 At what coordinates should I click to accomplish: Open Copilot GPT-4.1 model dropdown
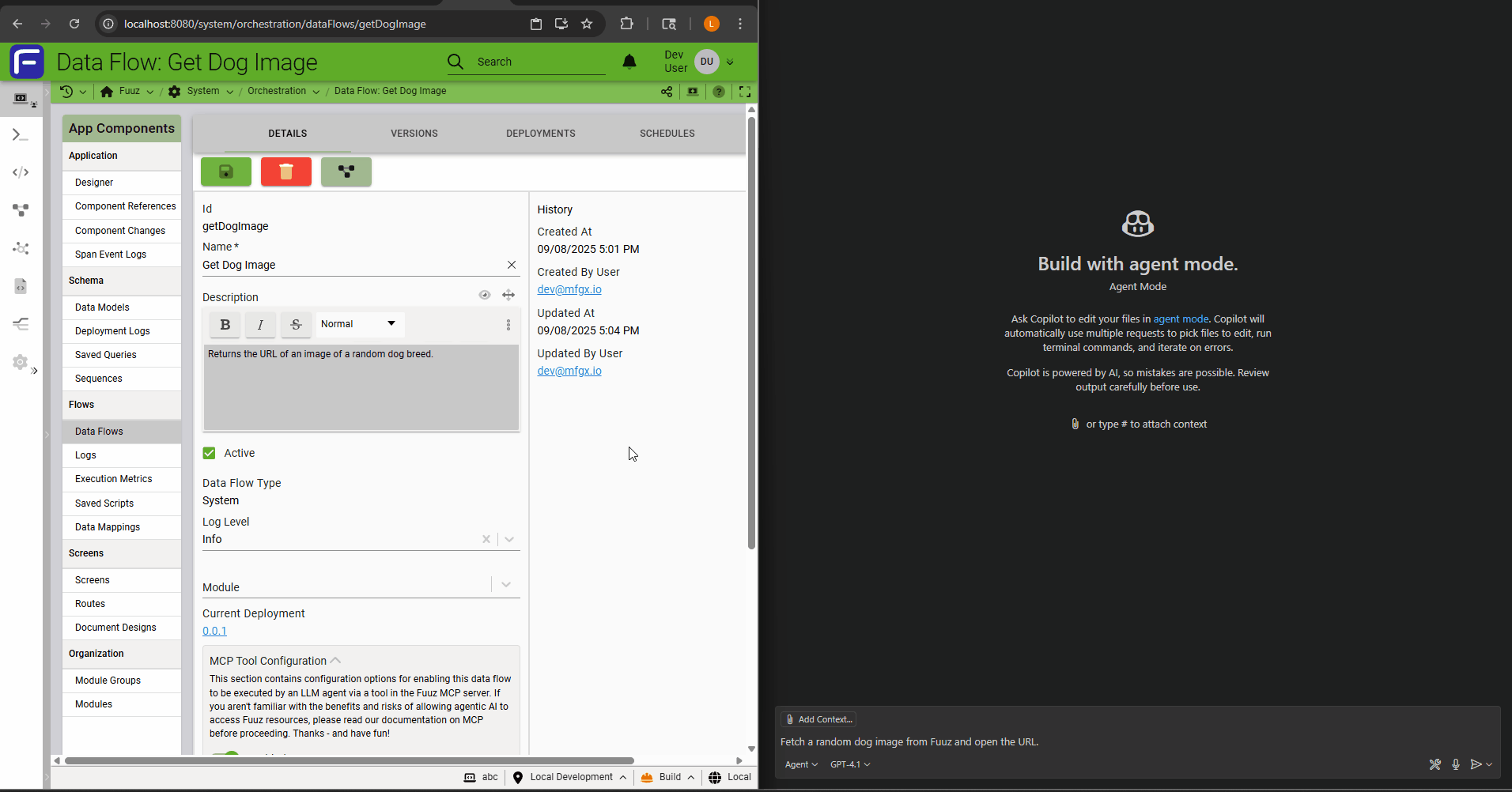[x=850, y=764]
